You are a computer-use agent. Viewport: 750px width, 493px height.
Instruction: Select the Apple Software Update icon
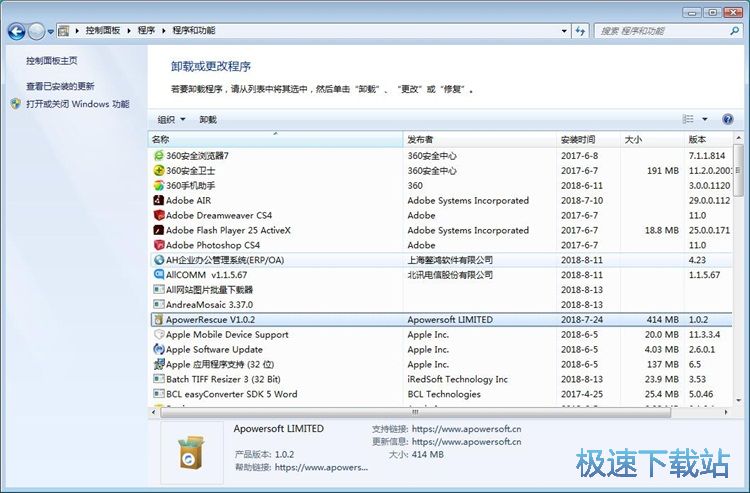[159, 349]
